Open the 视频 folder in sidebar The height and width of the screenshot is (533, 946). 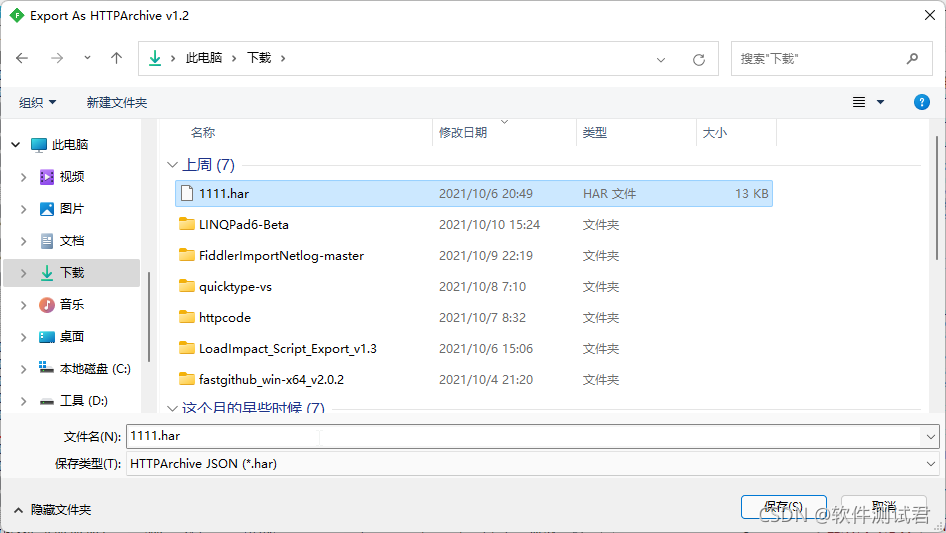pos(71,177)
